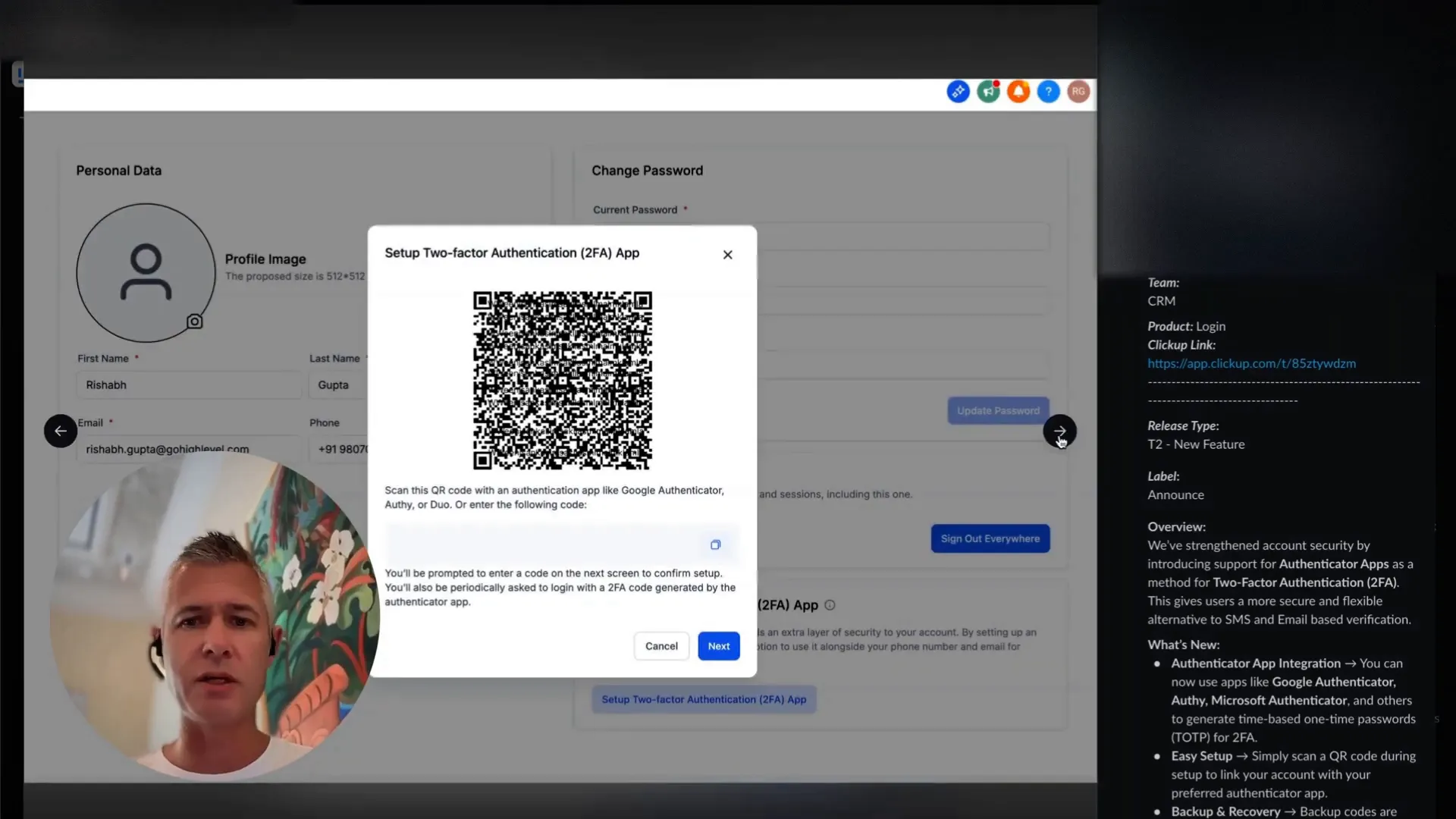This screenshot has width=1456, height=819.
Task: Click the 'Announce' label text
Action: click(x=1175, y=494)
